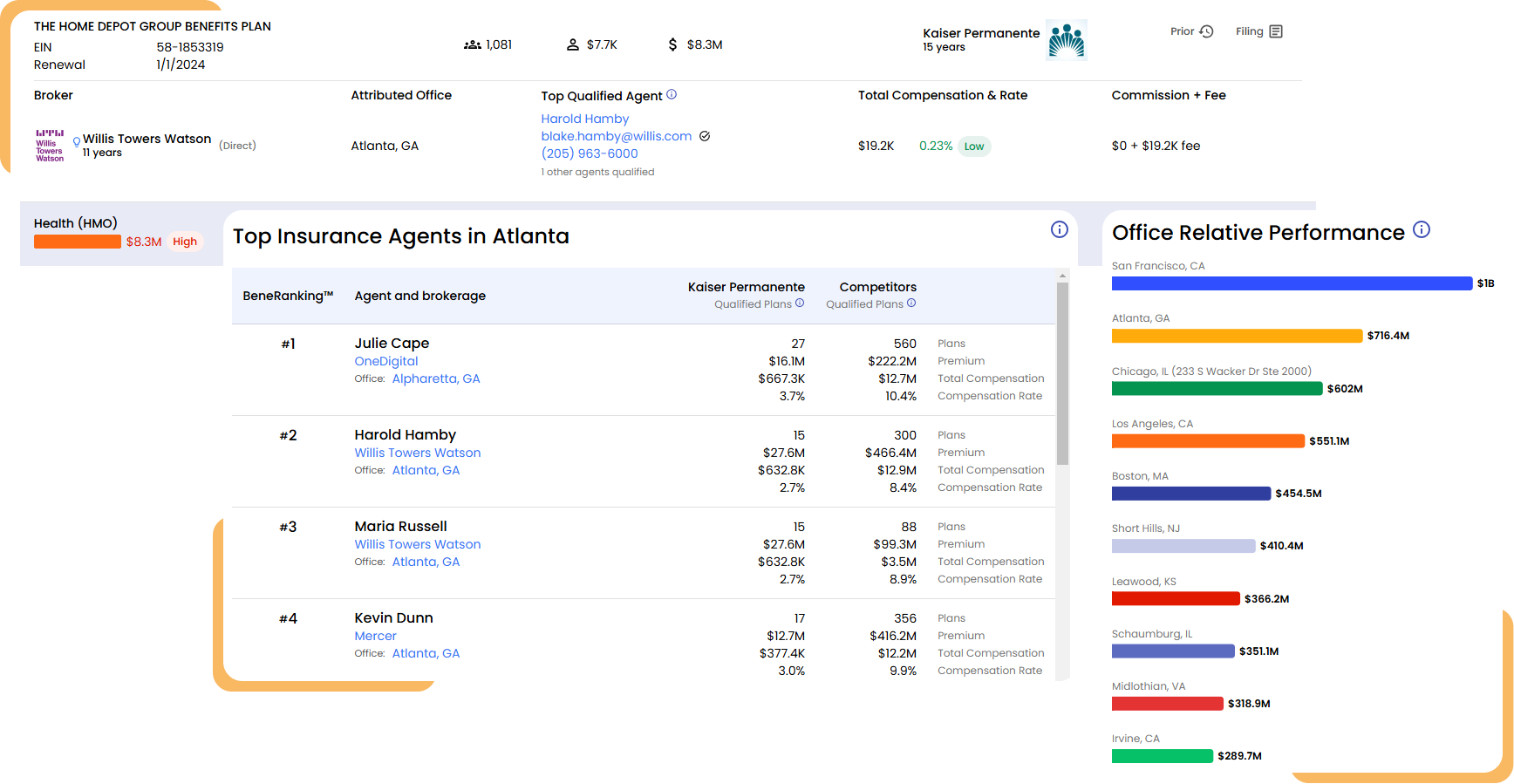Click the Prior history icon
Image resolution: width=1514 pixels, height=784 pixels.
[x=1206, y=31]
